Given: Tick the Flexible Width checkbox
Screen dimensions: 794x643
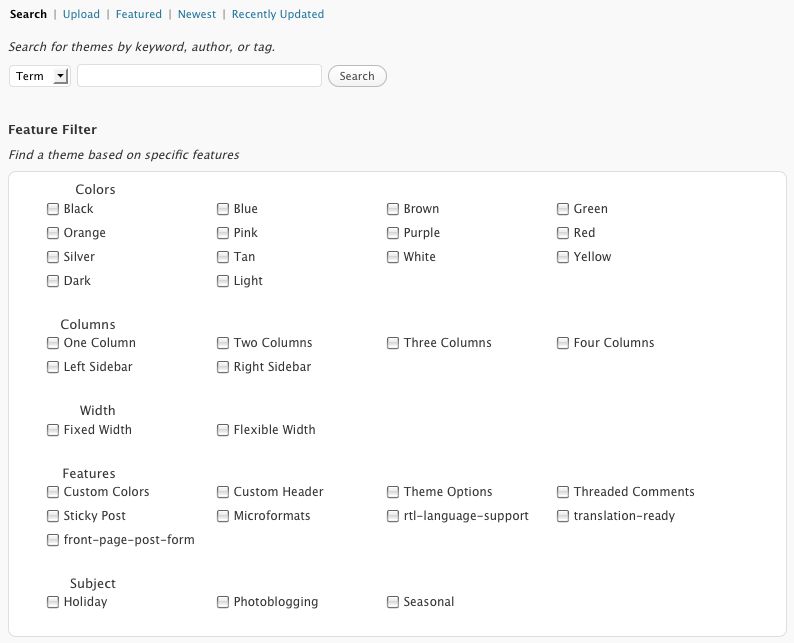Looking at the screenshot, I should (223, 430).
